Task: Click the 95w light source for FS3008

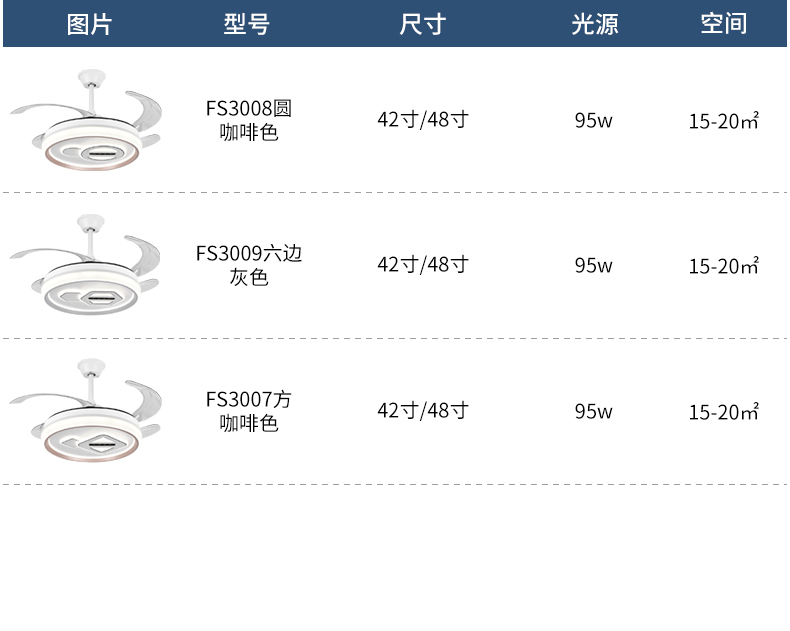Action: pyautogui.click(x=594, y=120)
